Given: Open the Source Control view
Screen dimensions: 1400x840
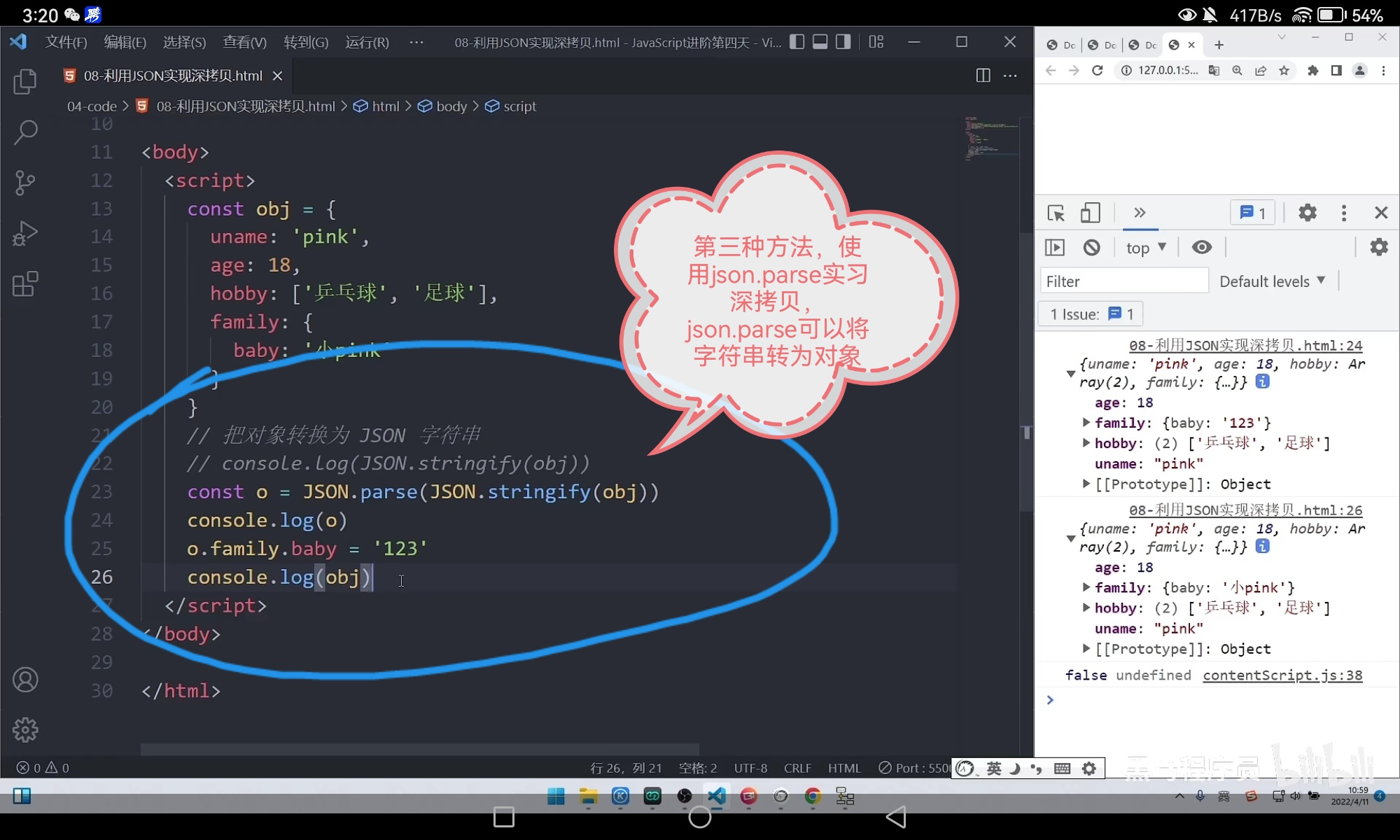Looking at the screenshot, I should point(25,183).
